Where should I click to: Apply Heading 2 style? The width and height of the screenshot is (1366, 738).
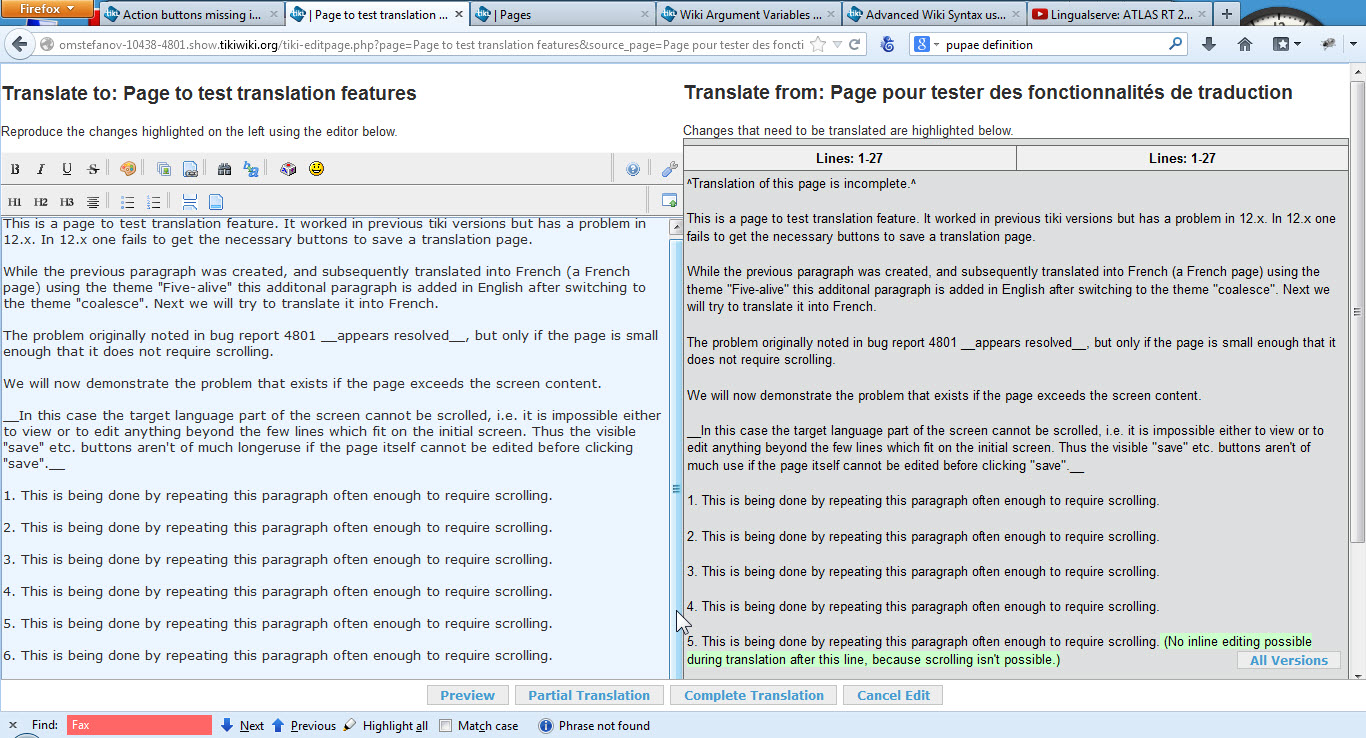[x=41, y=202]
